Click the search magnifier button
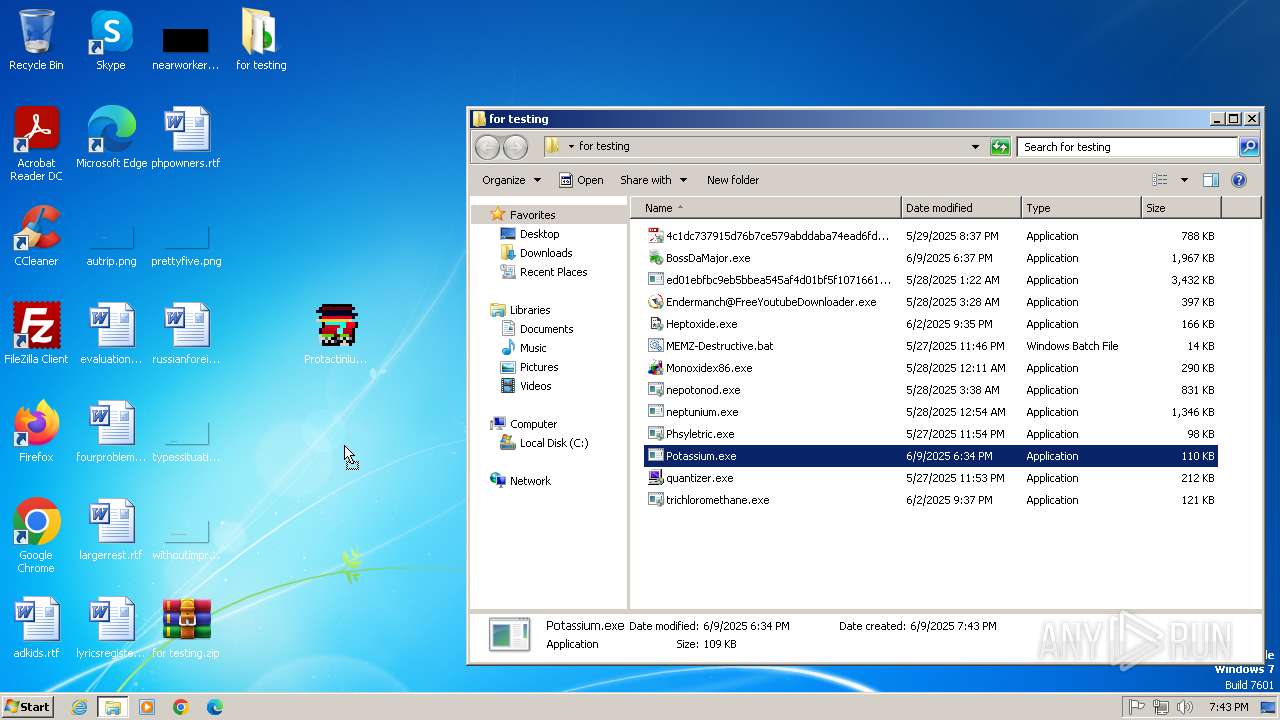Viewport: 1280px width, 720px height. point(1248,147)
